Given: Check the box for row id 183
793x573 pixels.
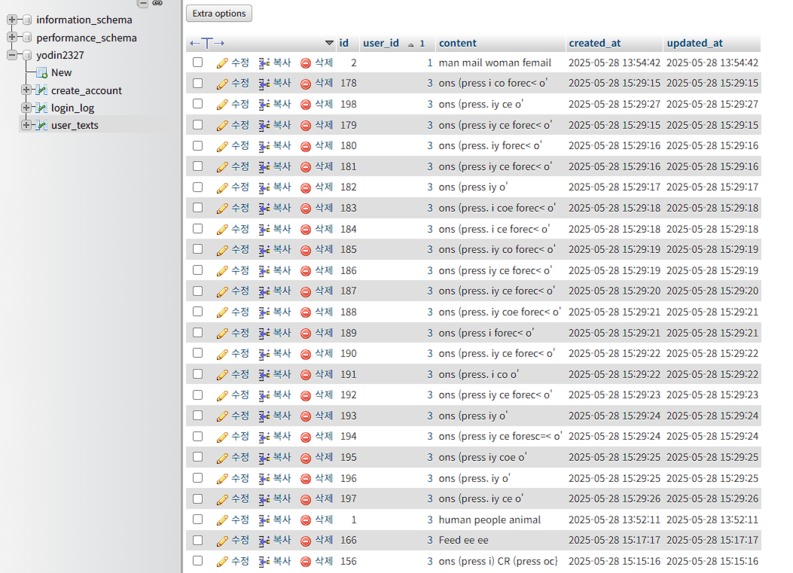Looking at the screenshot, I should (198, 207).
